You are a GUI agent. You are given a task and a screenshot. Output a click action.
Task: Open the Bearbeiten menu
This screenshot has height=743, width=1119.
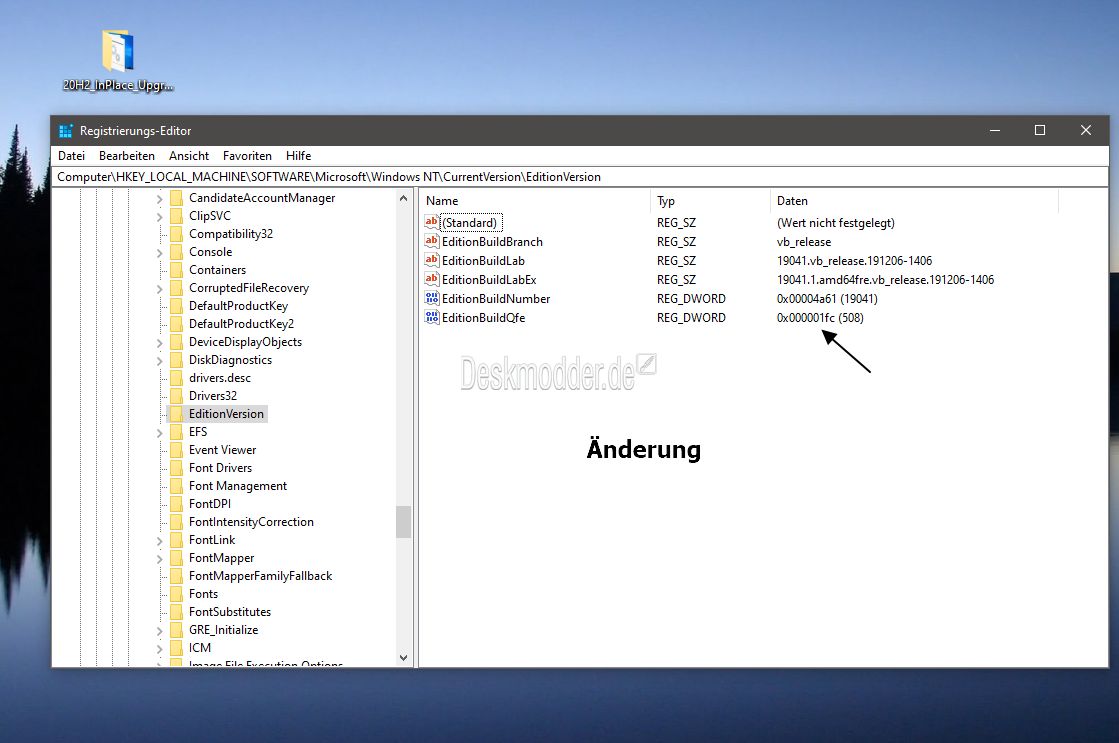(127, 156)
